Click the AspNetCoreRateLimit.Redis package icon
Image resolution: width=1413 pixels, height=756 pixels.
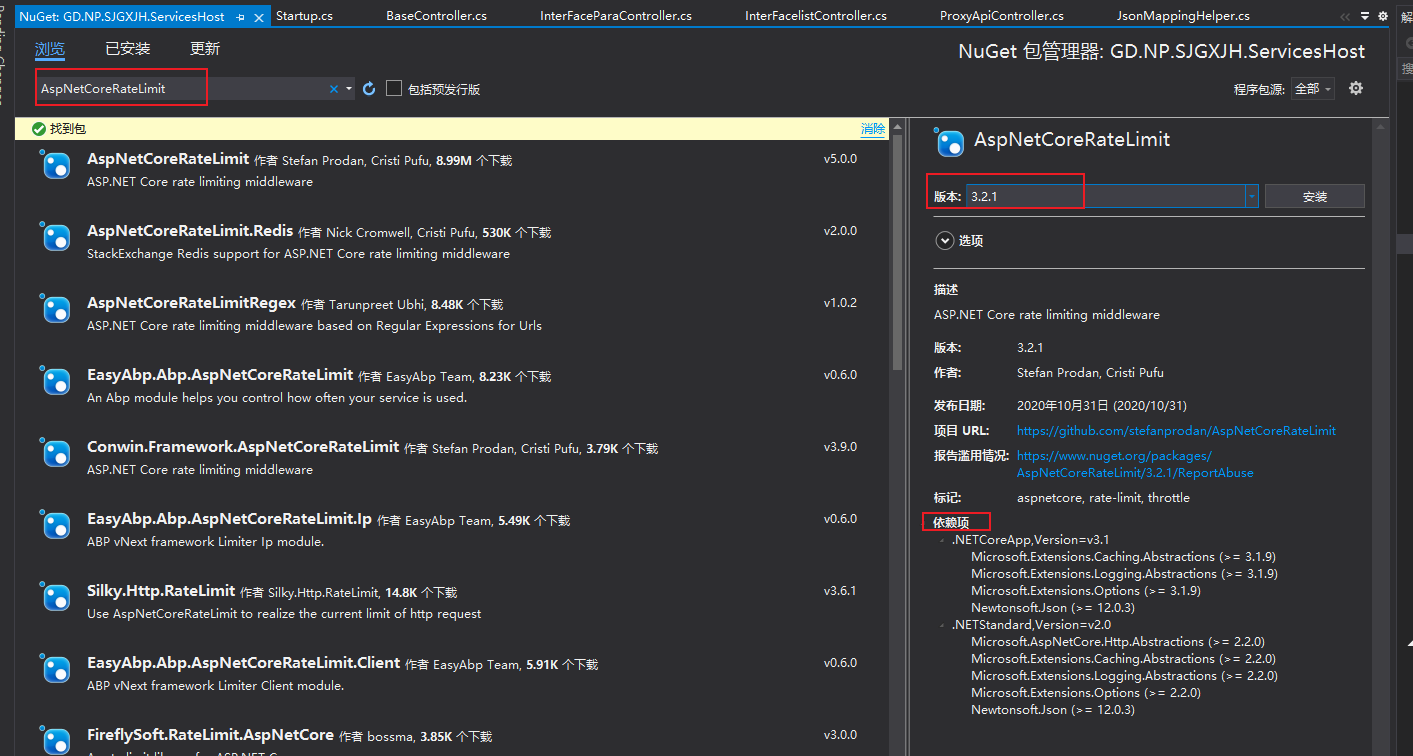click(57, 238)
